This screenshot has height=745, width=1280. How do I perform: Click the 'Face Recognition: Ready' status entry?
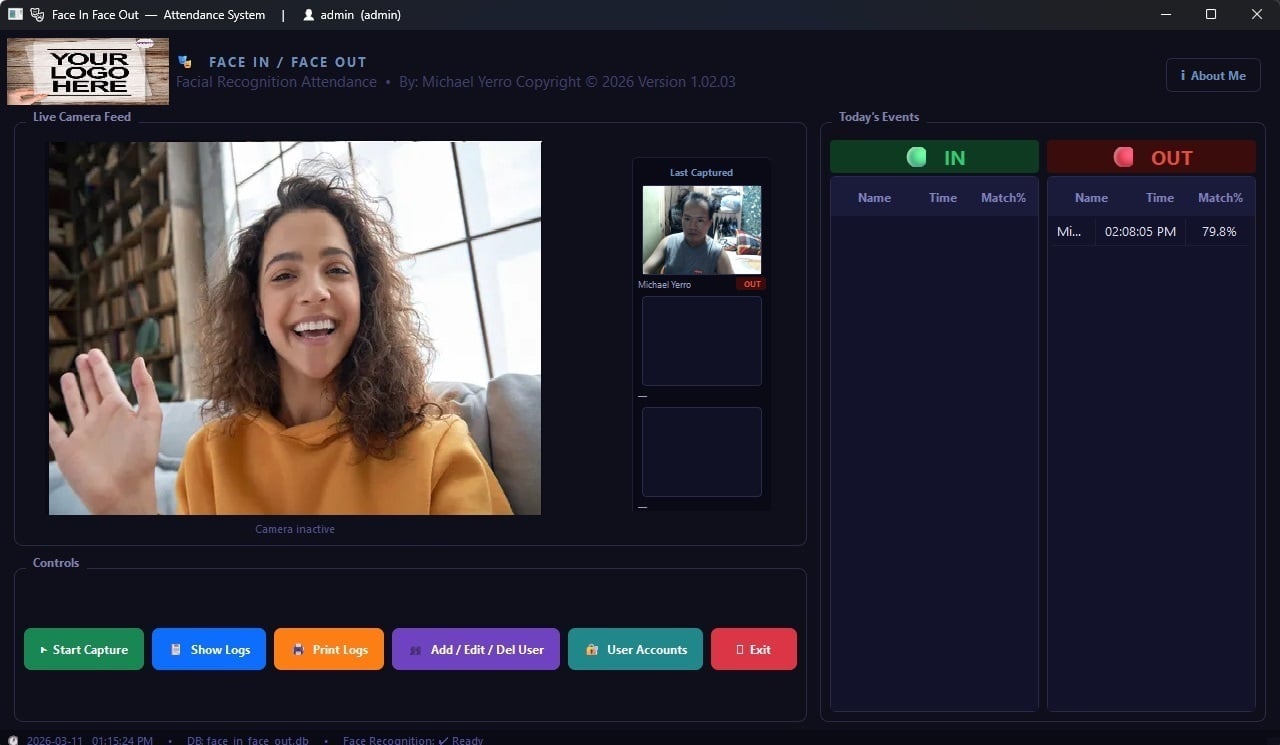coord(413,741)
